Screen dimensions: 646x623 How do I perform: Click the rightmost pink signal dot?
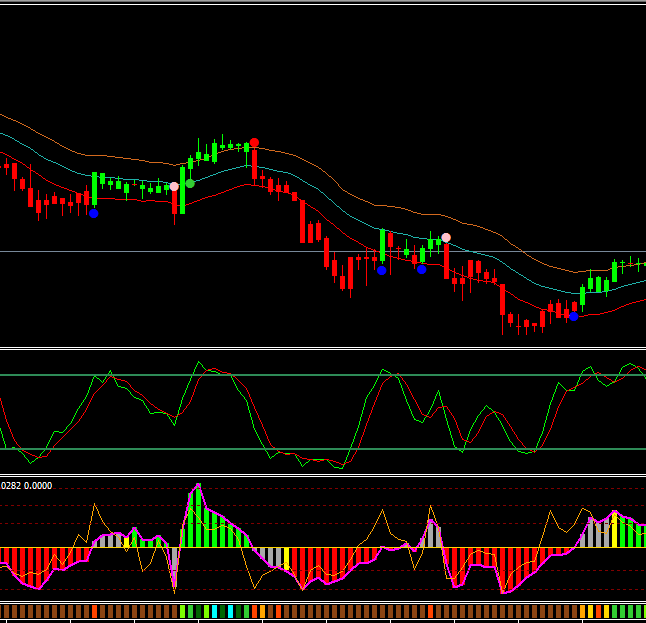[x=446, y=238]
